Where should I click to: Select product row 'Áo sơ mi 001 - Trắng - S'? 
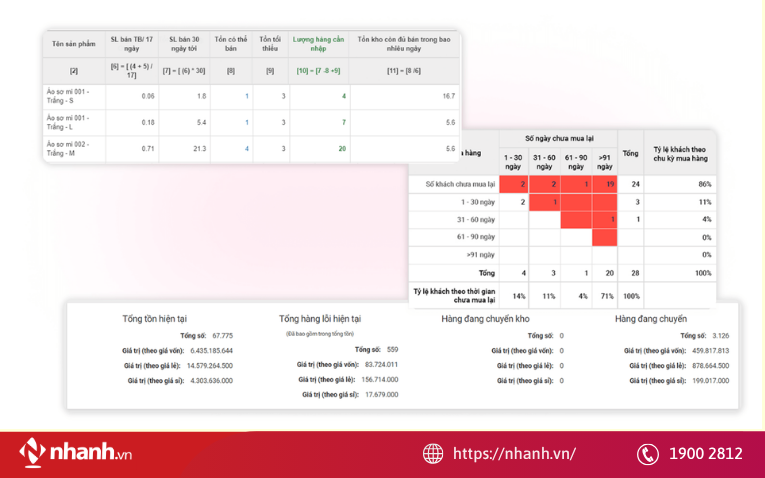point(251,96)
